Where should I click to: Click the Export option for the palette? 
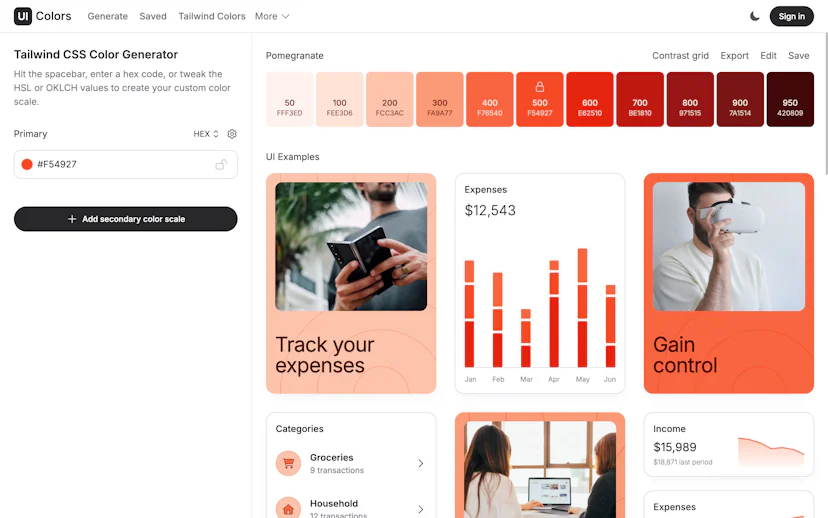coord(735,55)
